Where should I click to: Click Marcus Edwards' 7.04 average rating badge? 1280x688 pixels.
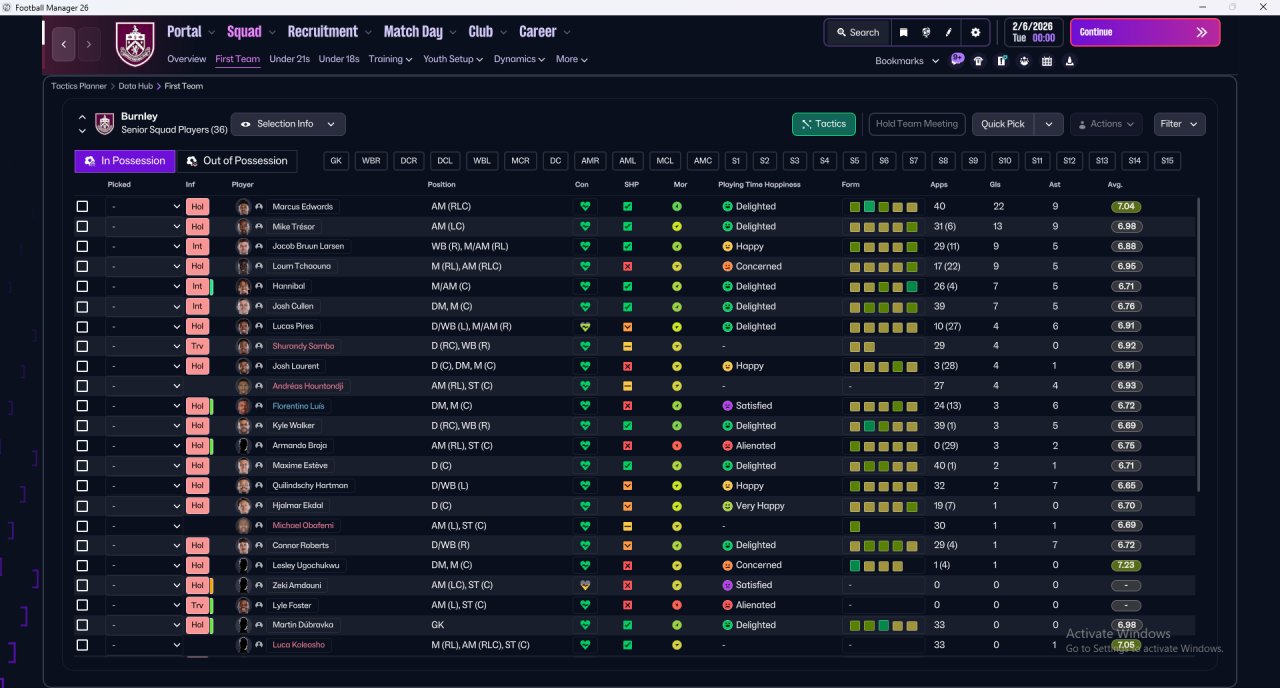(1126, 207)
